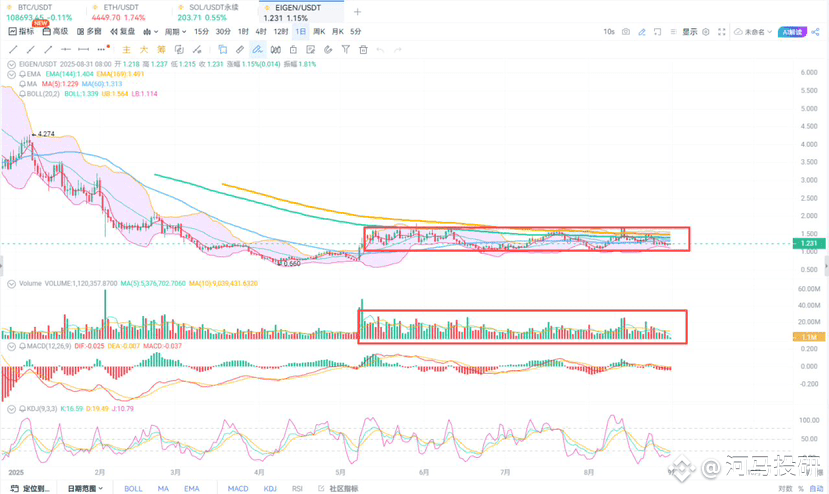Select the active brush pen tool
Image resolution: width=829 pixels, height=494 pixels.
(x=257, y=49)
